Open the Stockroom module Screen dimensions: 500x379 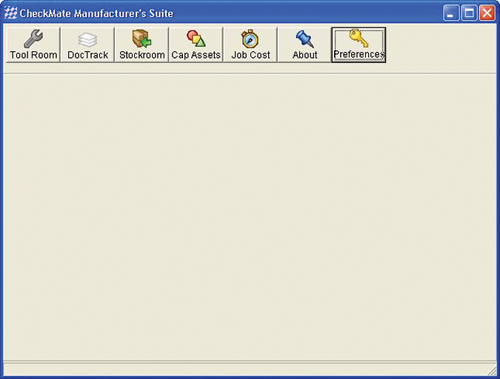[142, 45]
